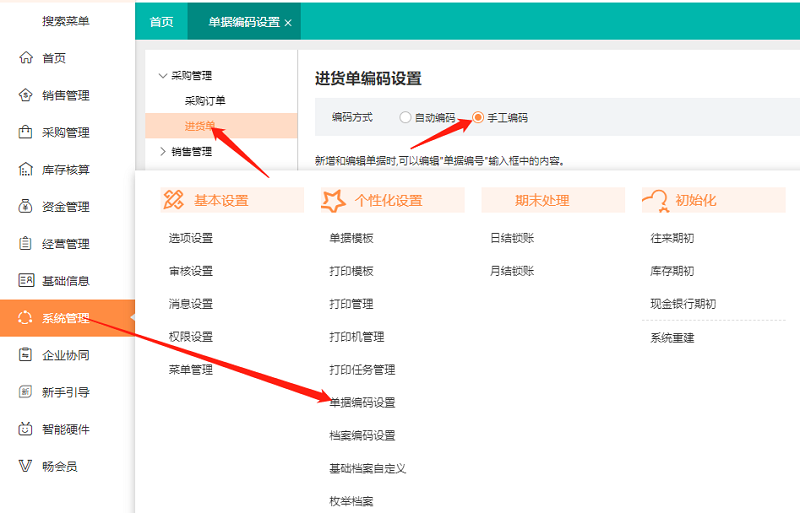Expand the 销售管理 tree node
The height and width of the screenshot is (513, 800).
pos(163,152)
